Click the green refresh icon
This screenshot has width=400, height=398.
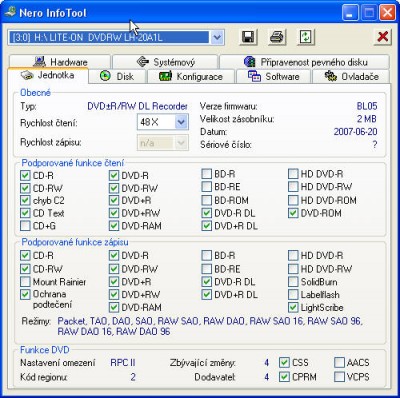point(305,37)
